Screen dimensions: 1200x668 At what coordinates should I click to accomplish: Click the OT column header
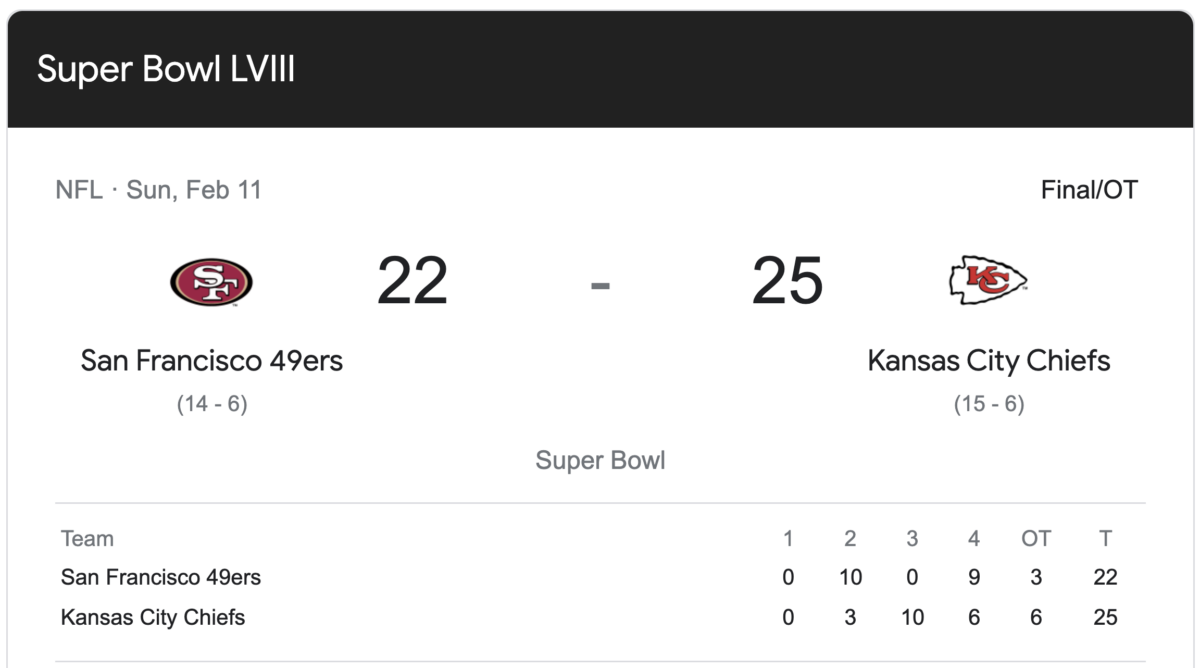pyautogui.click(x=1036, y=539)
